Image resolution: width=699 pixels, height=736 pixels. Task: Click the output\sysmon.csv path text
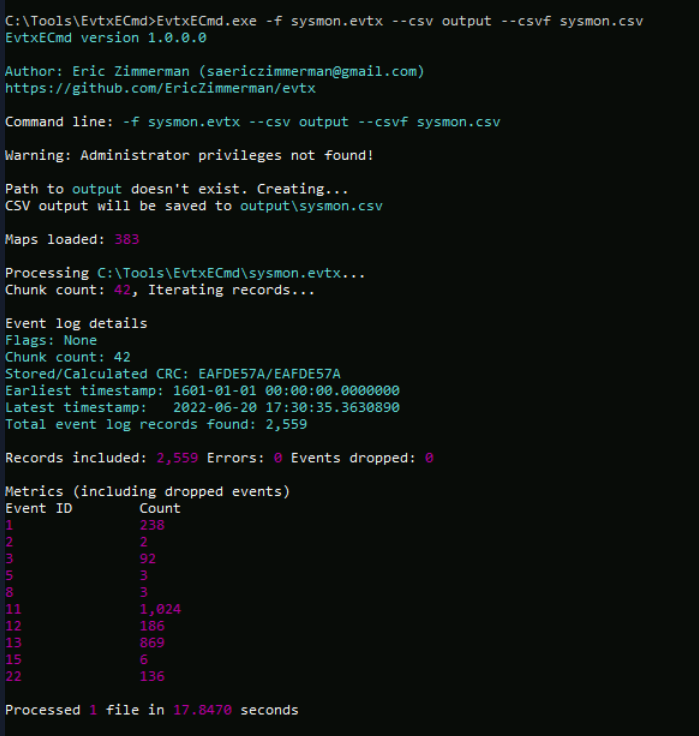[x=311, y=206]
